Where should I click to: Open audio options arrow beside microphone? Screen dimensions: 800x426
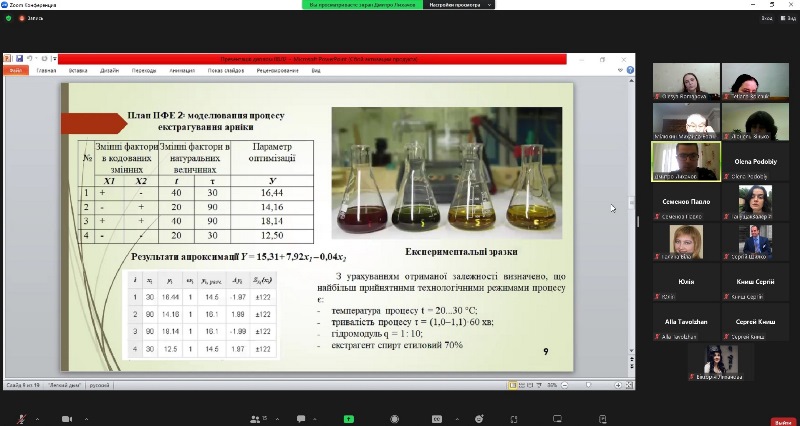37,419
